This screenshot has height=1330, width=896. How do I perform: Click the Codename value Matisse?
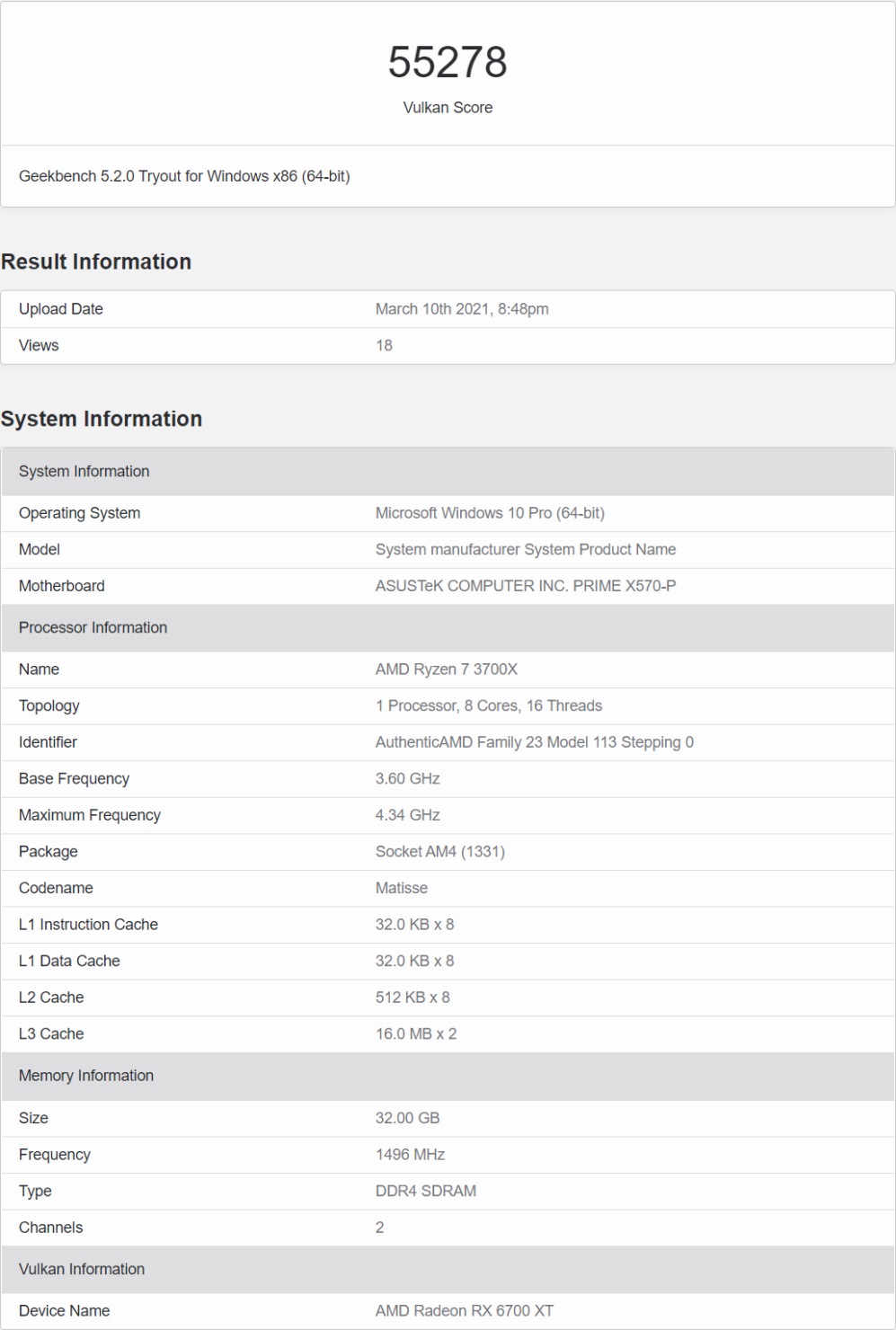(402, 888)
